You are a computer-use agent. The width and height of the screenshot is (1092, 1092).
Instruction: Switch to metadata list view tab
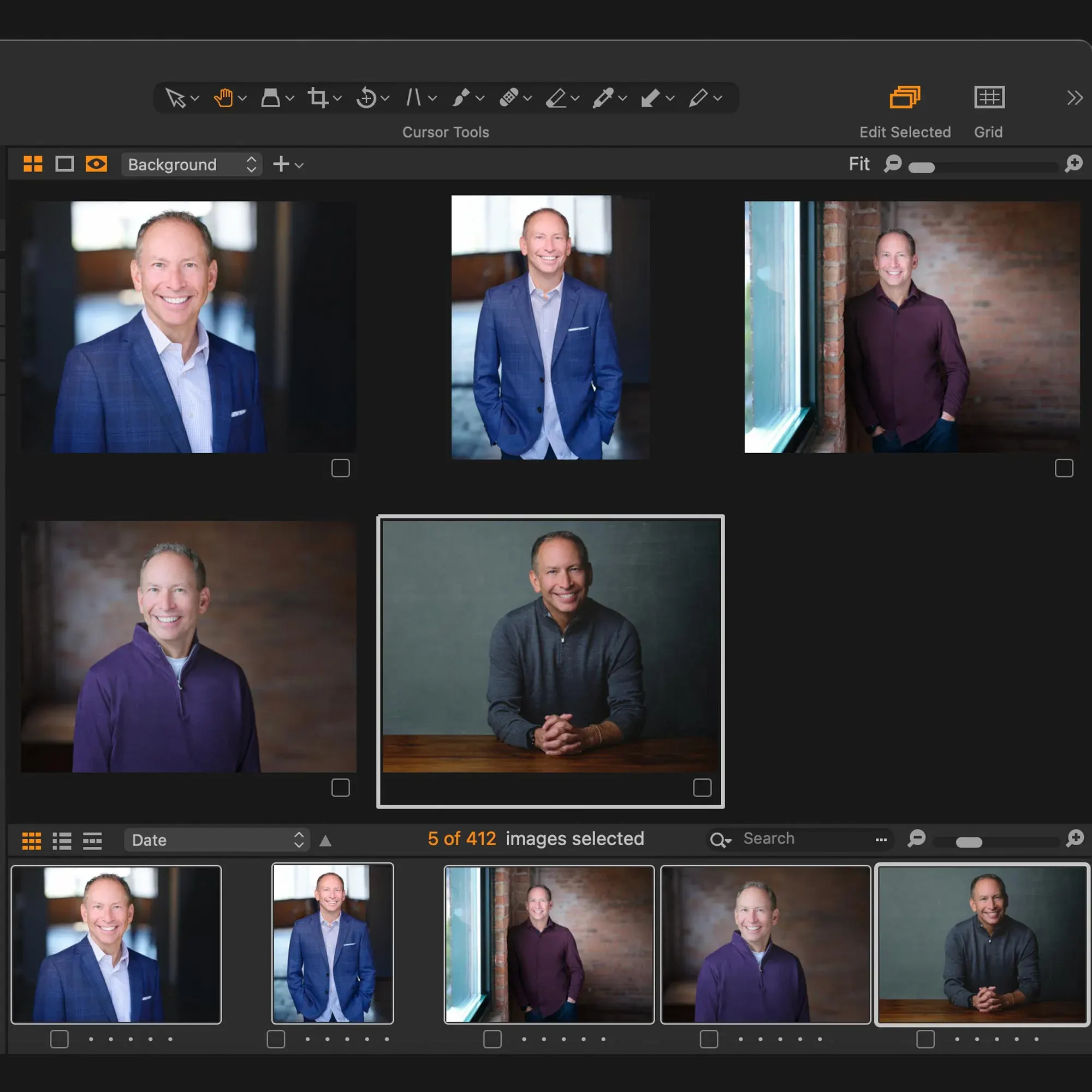(x=92, y=840)
